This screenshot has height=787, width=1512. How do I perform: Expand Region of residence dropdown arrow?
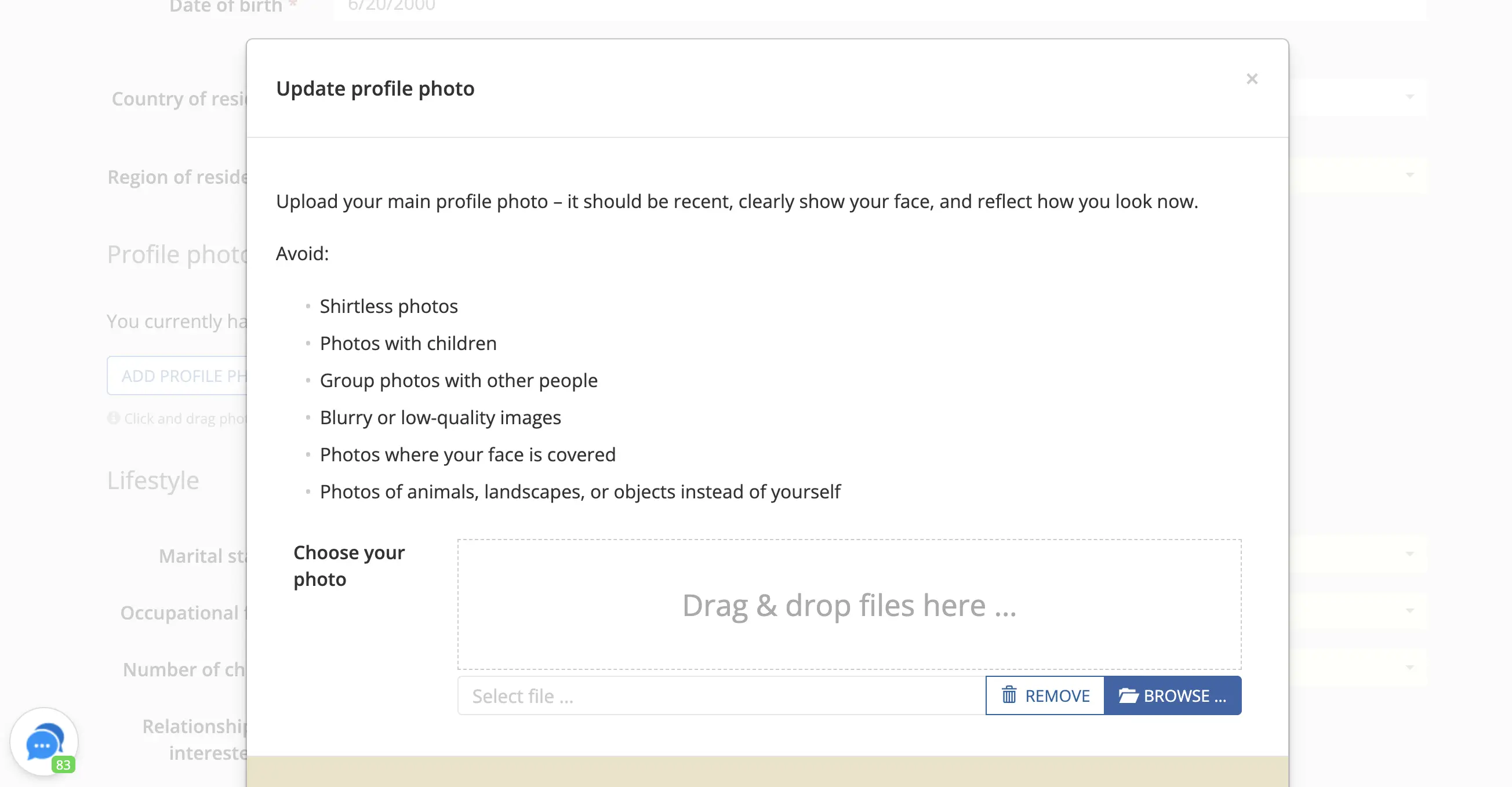tap(1409, 175)
